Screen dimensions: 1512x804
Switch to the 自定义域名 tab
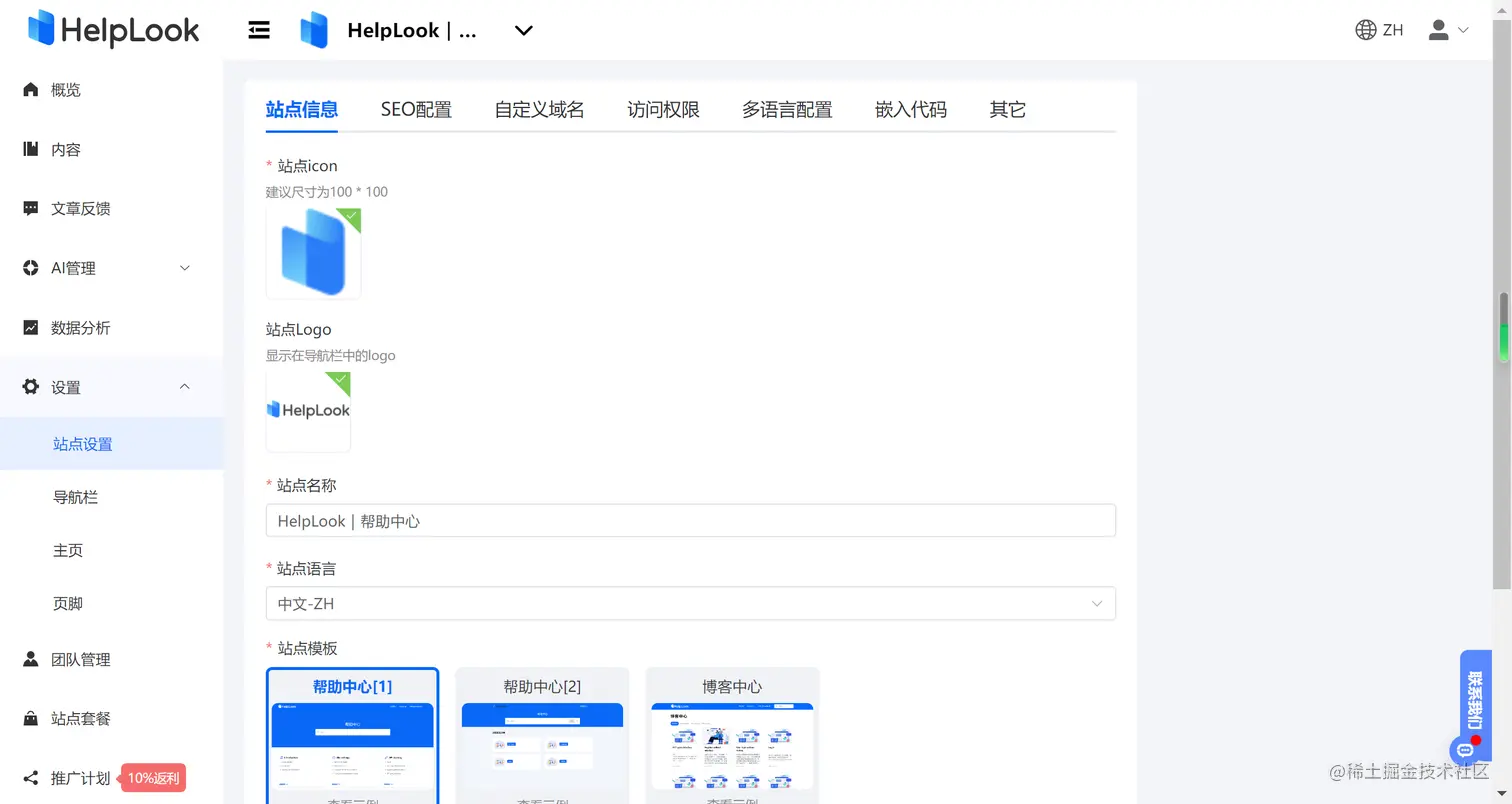pos(540,110)
